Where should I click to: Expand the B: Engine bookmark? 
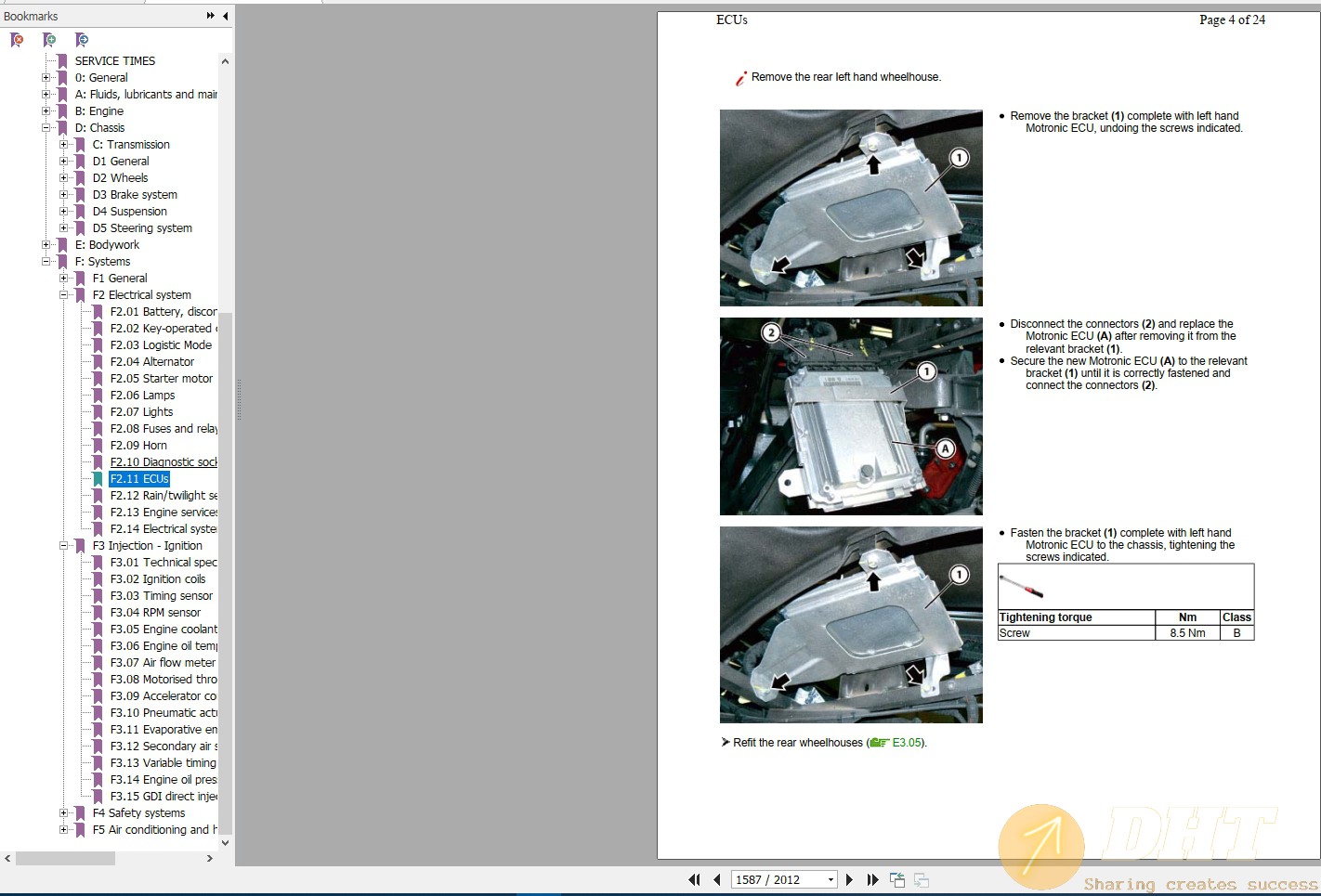point(46,111)
